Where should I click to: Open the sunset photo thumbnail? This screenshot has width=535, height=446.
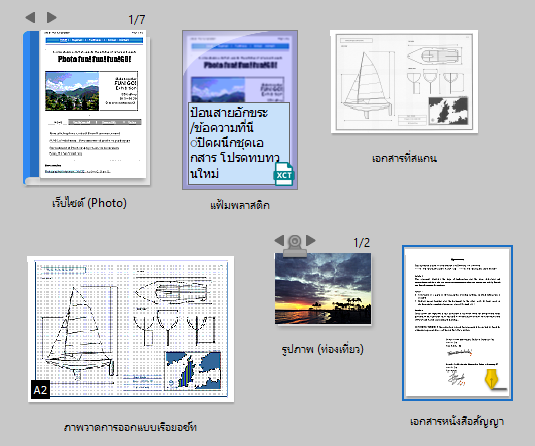tap(323, 289)
